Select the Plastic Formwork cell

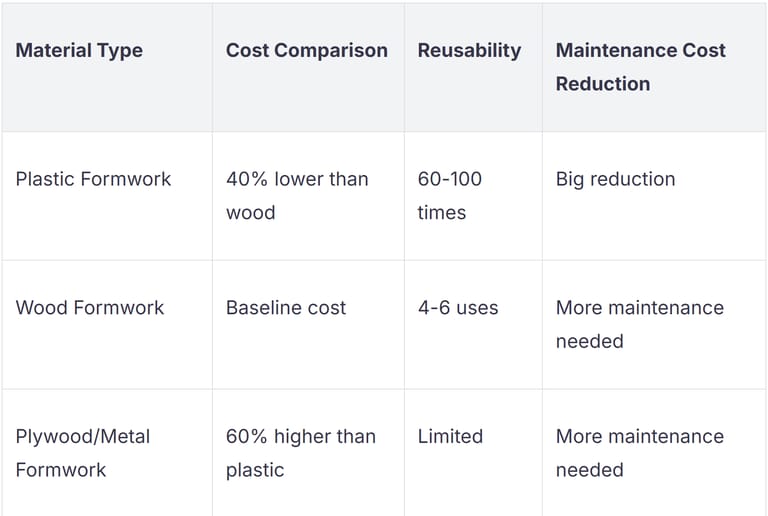pos(93,179)
